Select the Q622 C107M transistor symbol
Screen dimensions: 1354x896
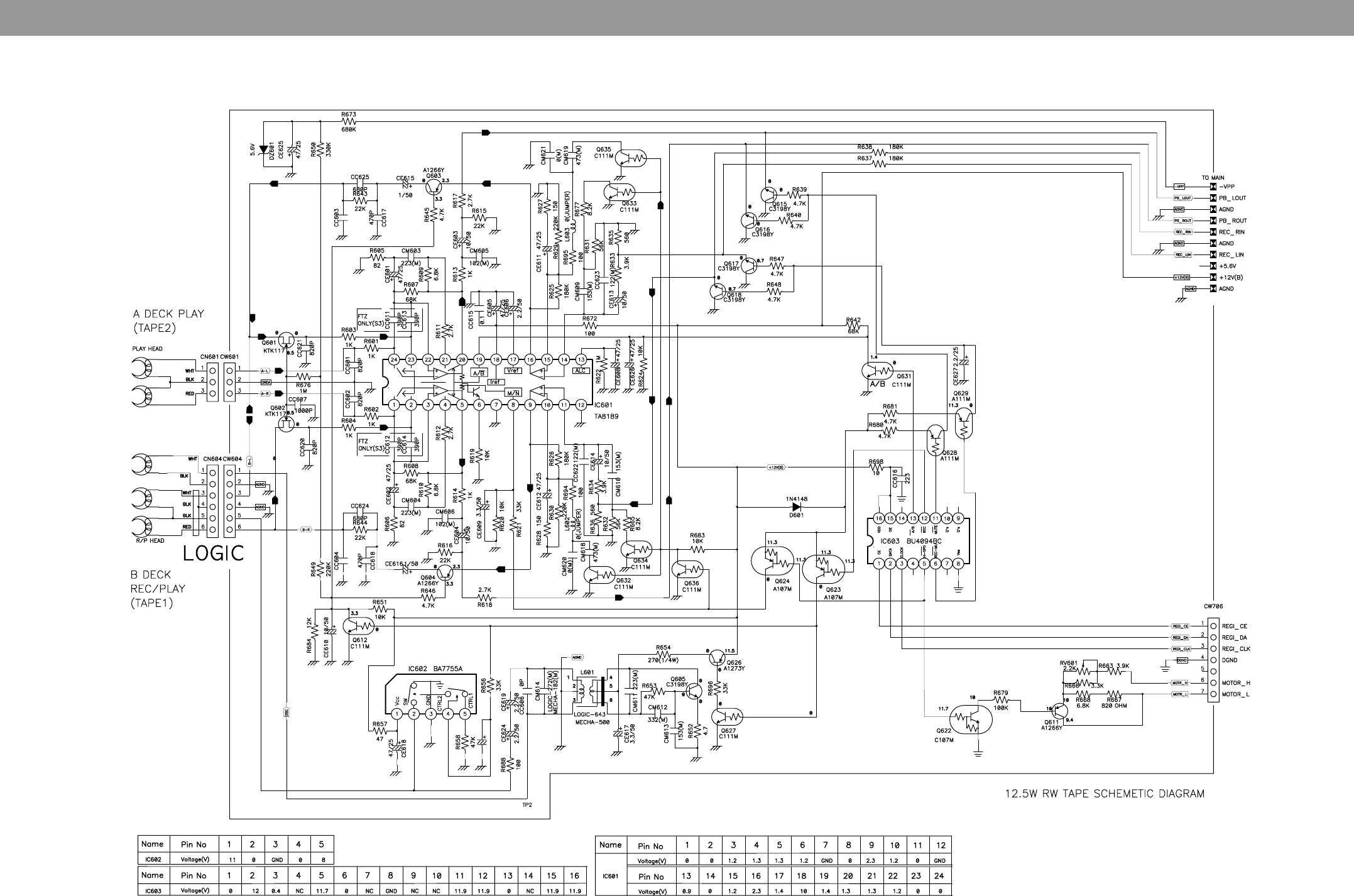[969, 720]
